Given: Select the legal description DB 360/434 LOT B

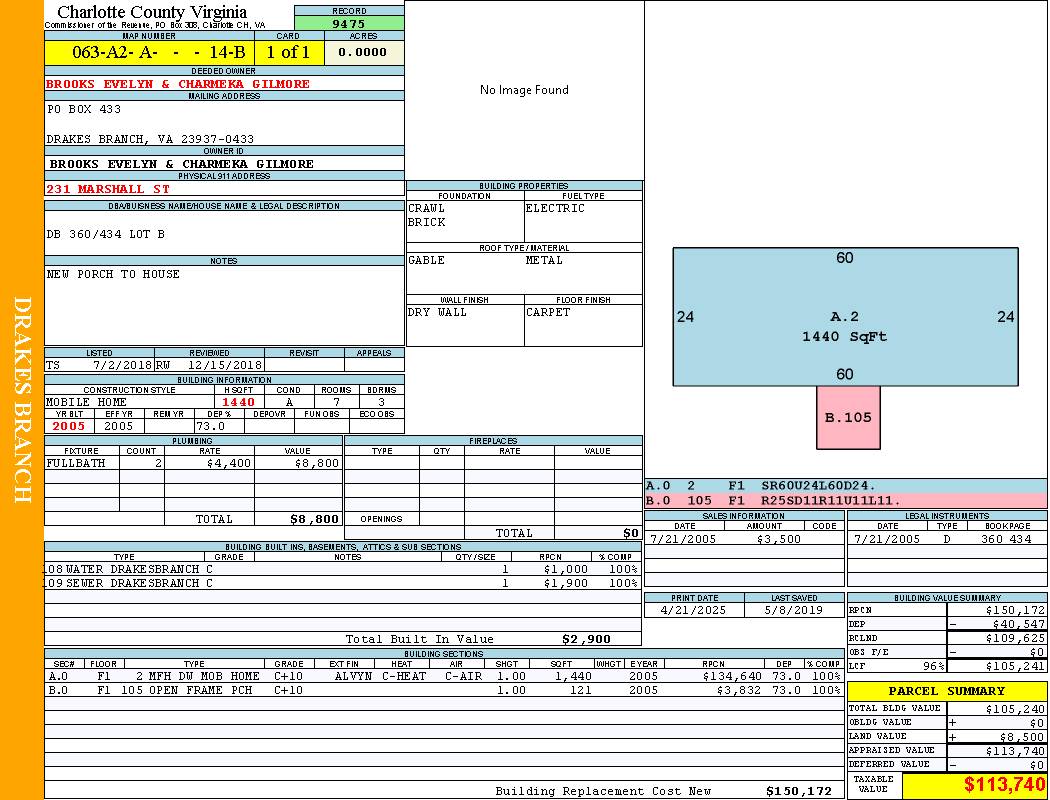Looking at the screenshot, I should point(106,234).
